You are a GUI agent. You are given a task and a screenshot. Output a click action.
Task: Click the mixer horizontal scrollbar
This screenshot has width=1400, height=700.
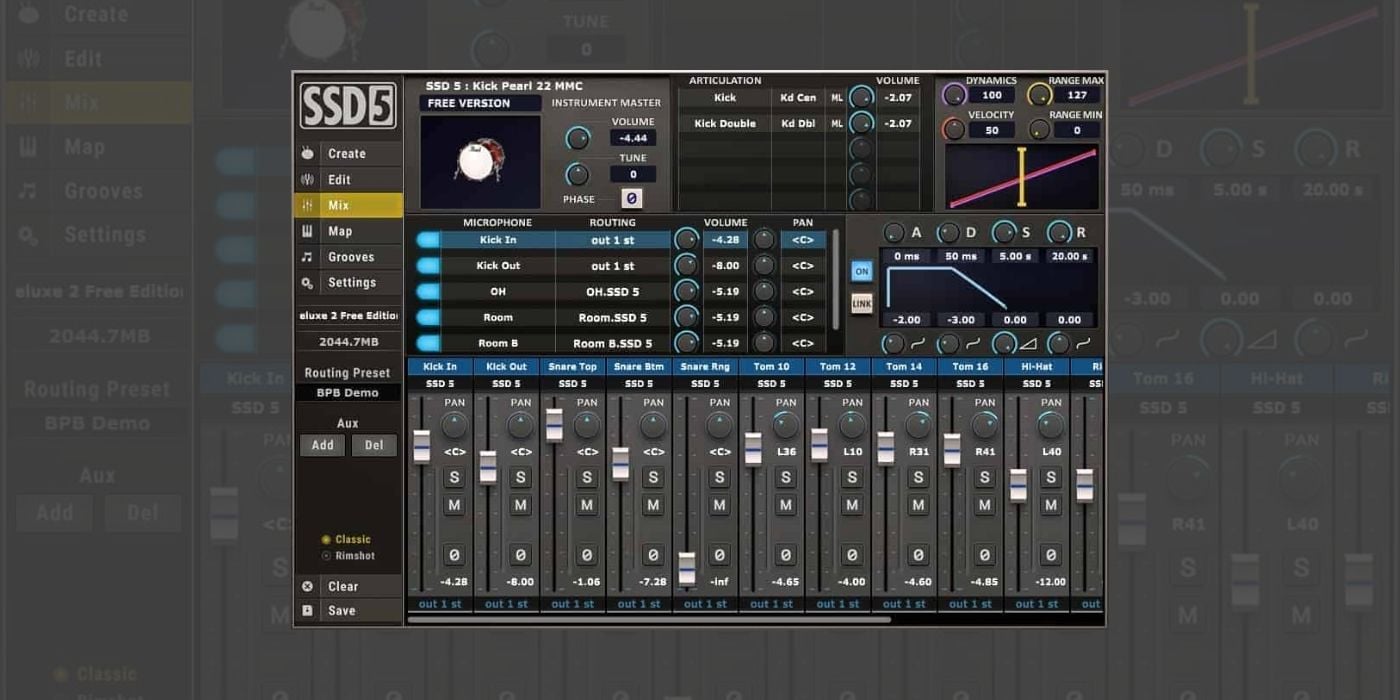coord(649,620)
